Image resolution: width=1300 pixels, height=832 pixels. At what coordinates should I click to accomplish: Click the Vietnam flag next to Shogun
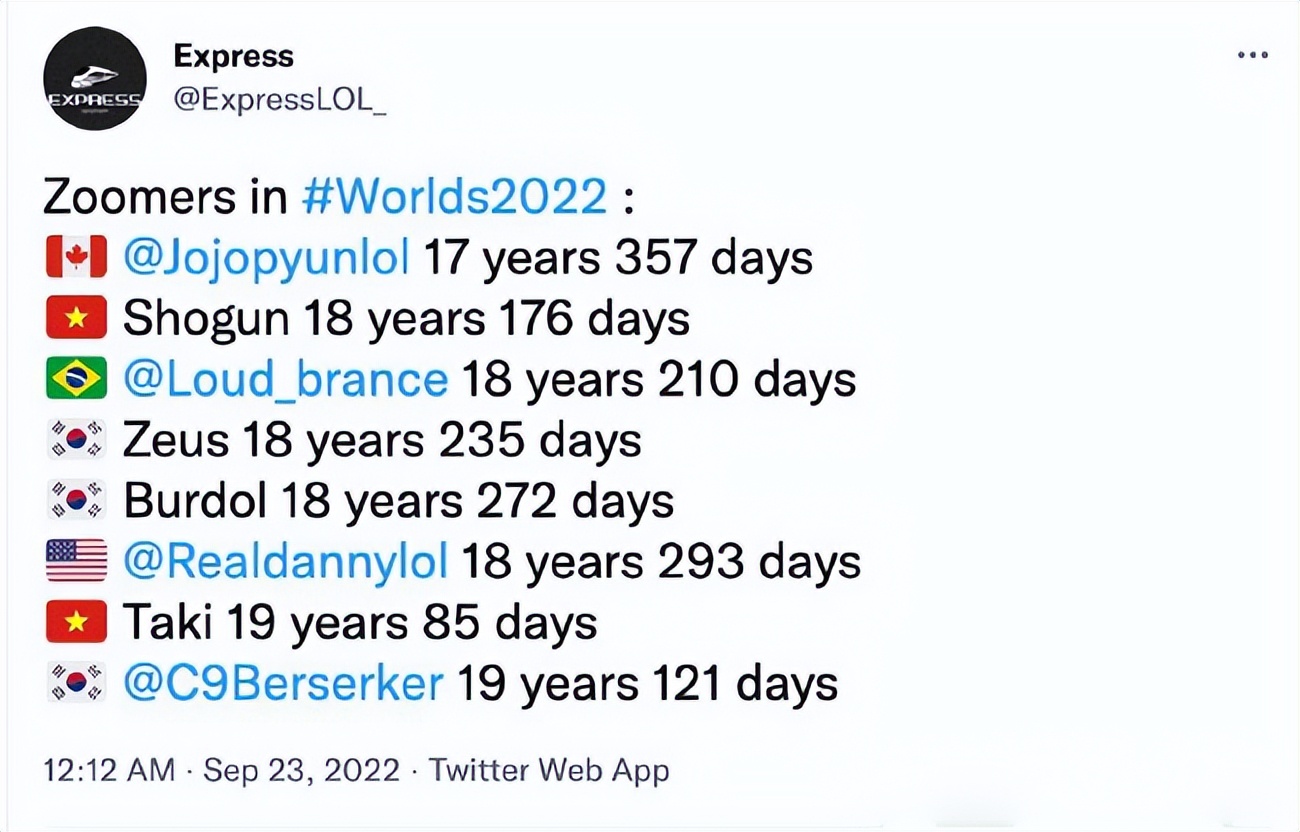[74, 316]
